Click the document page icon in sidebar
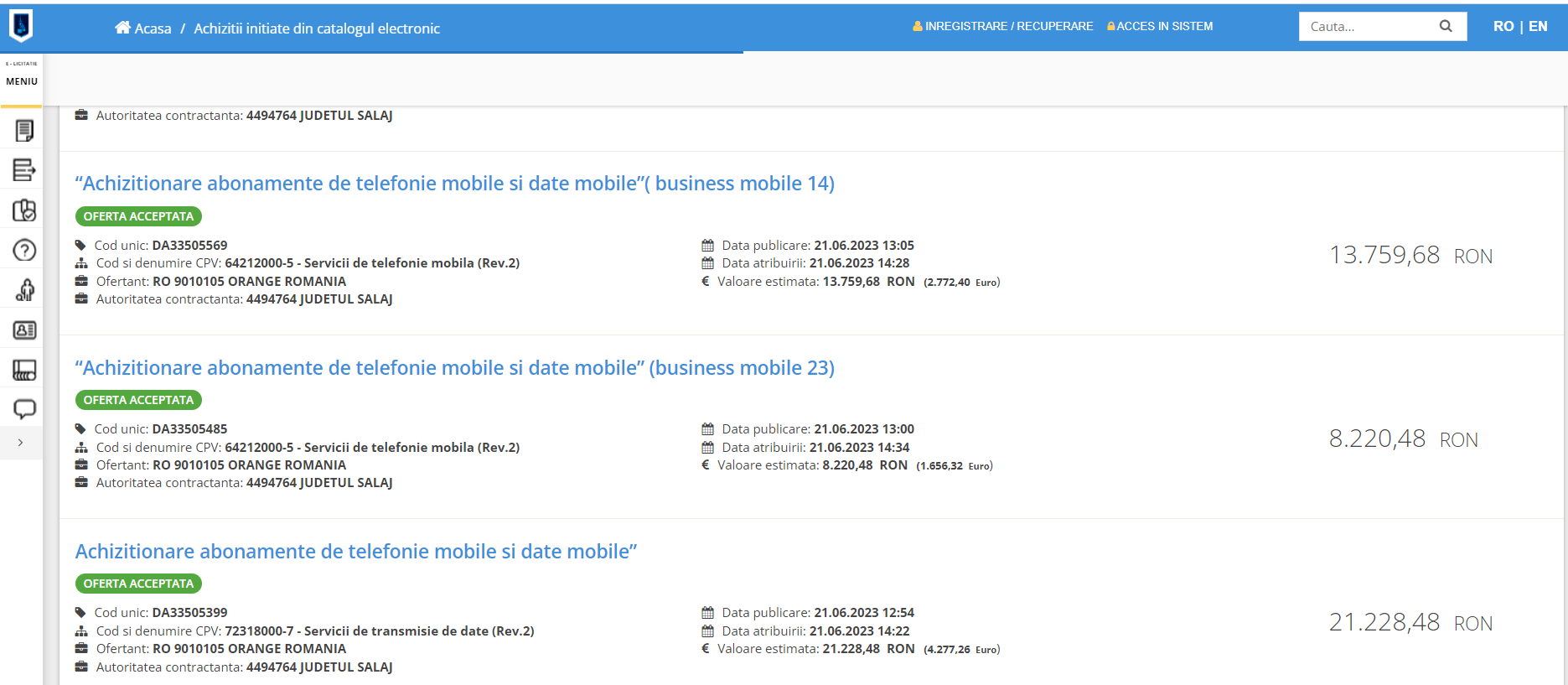Screen dimensions: 1568x685 click(x=24, y=130)
